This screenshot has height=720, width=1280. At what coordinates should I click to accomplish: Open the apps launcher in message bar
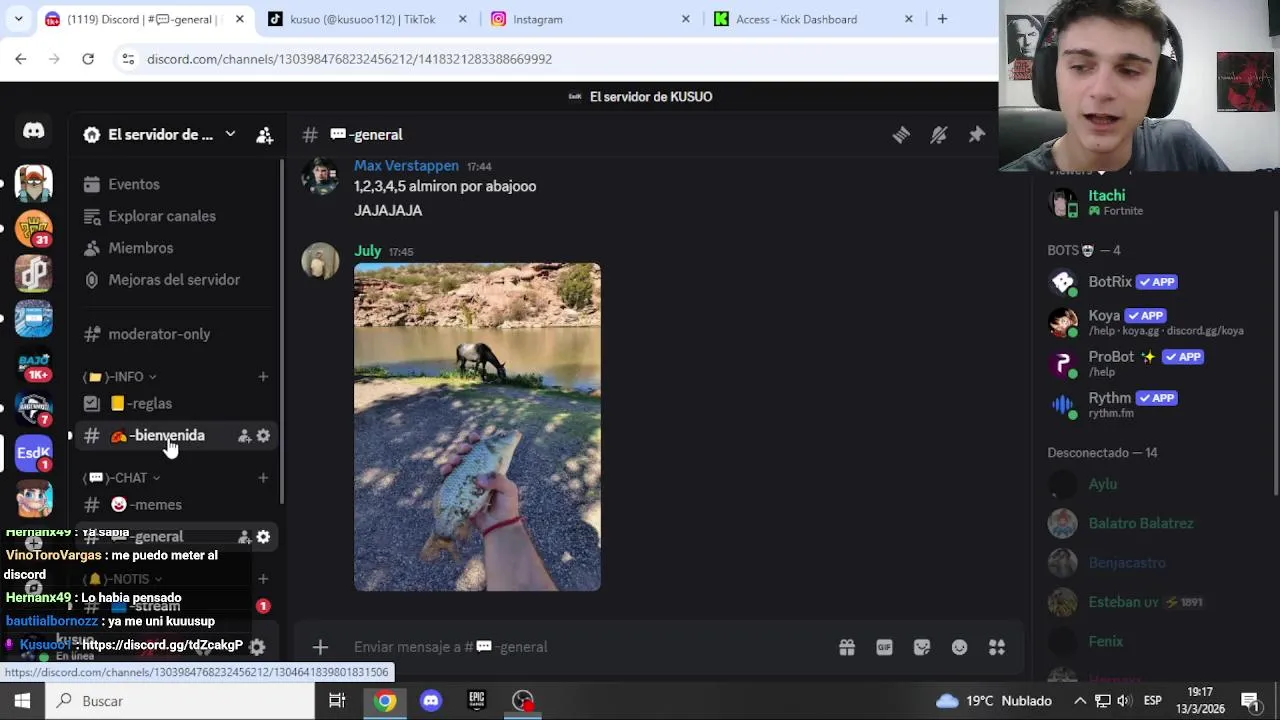coord(997,647)
